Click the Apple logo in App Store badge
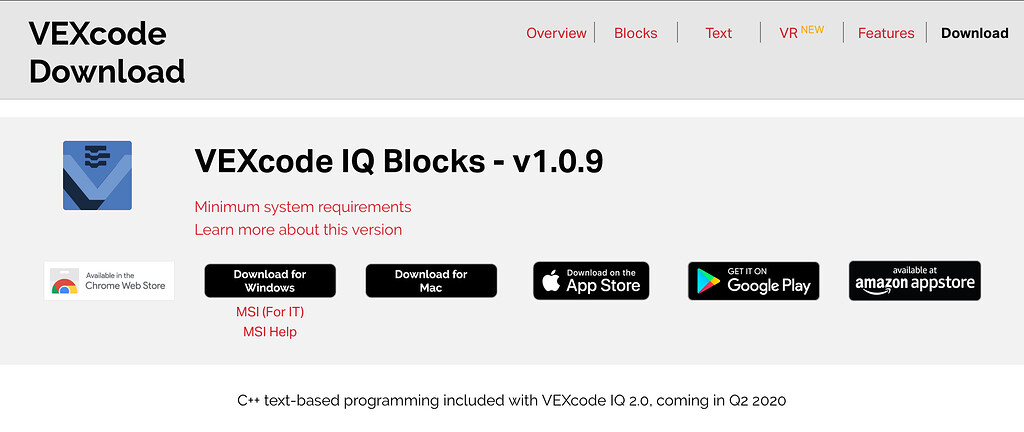 (x=551, y=281)
